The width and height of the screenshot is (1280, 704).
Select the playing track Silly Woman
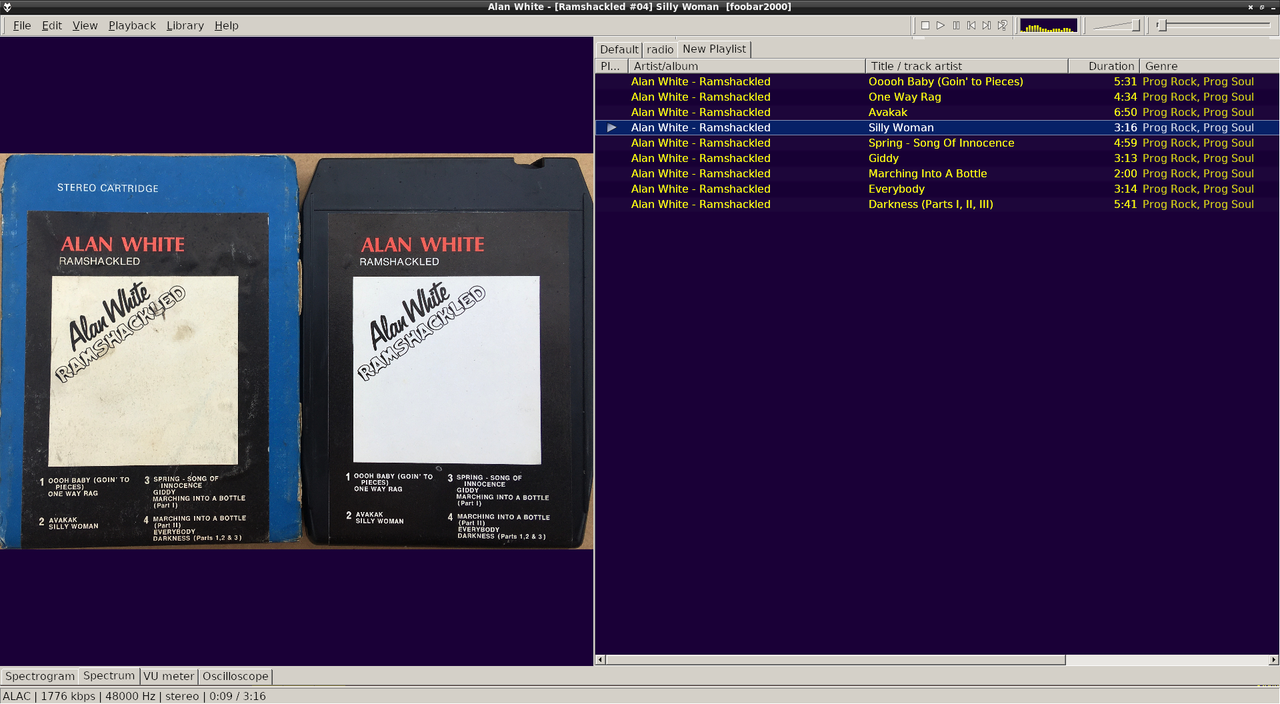coord(937,128)
